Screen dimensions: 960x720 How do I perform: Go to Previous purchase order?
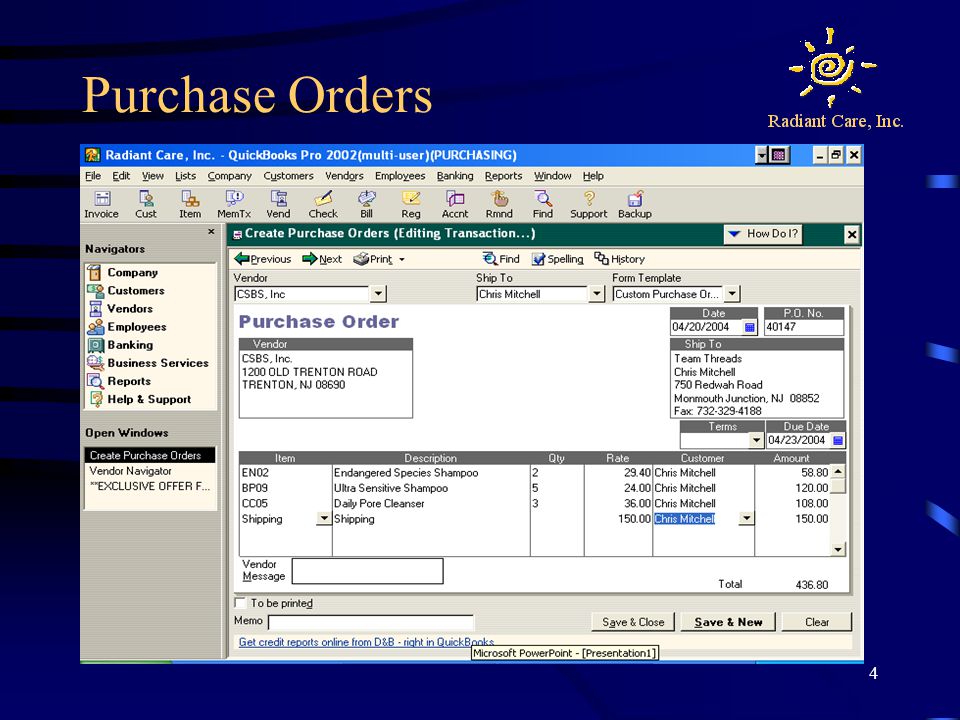pyautogui.click(x=263, y=259)
